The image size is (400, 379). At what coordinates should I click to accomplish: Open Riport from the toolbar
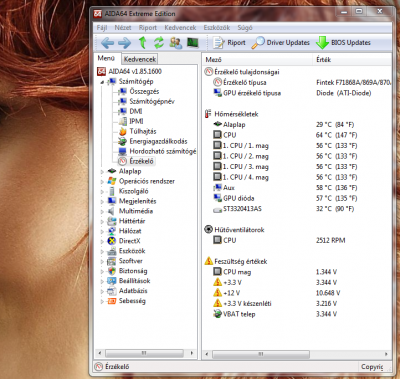[229, 43]
